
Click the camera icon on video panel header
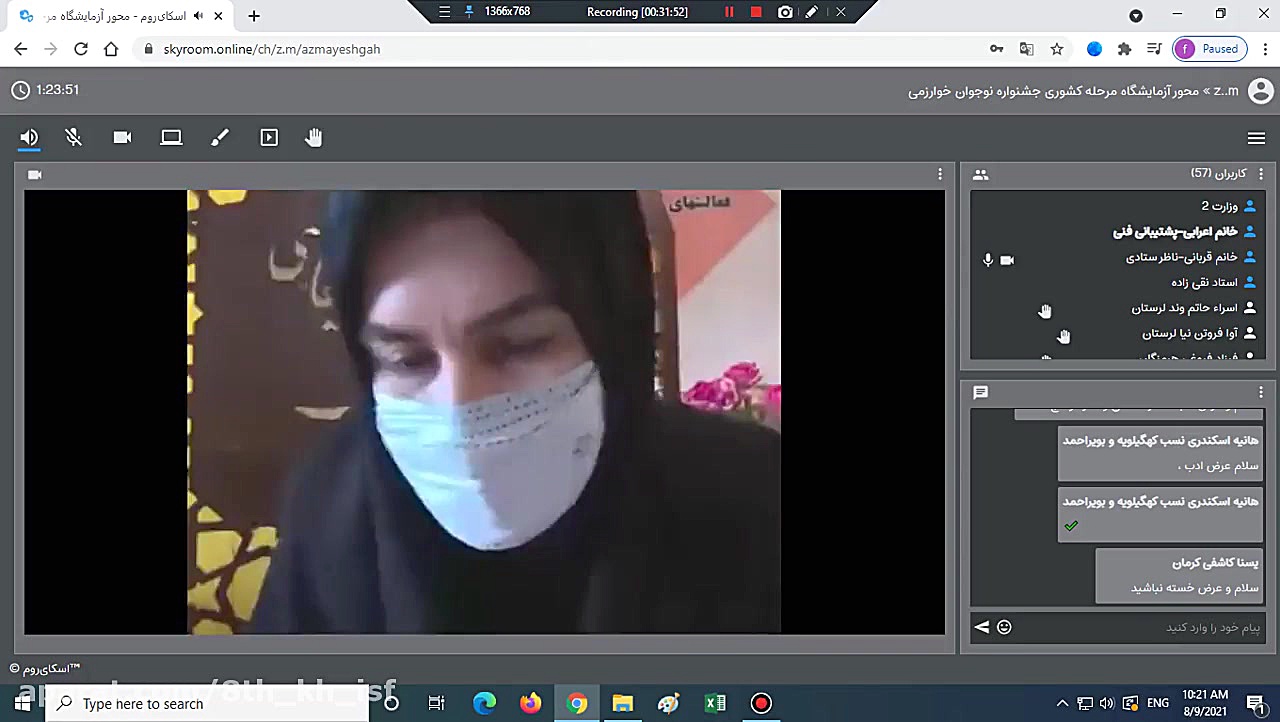point(35,175)
